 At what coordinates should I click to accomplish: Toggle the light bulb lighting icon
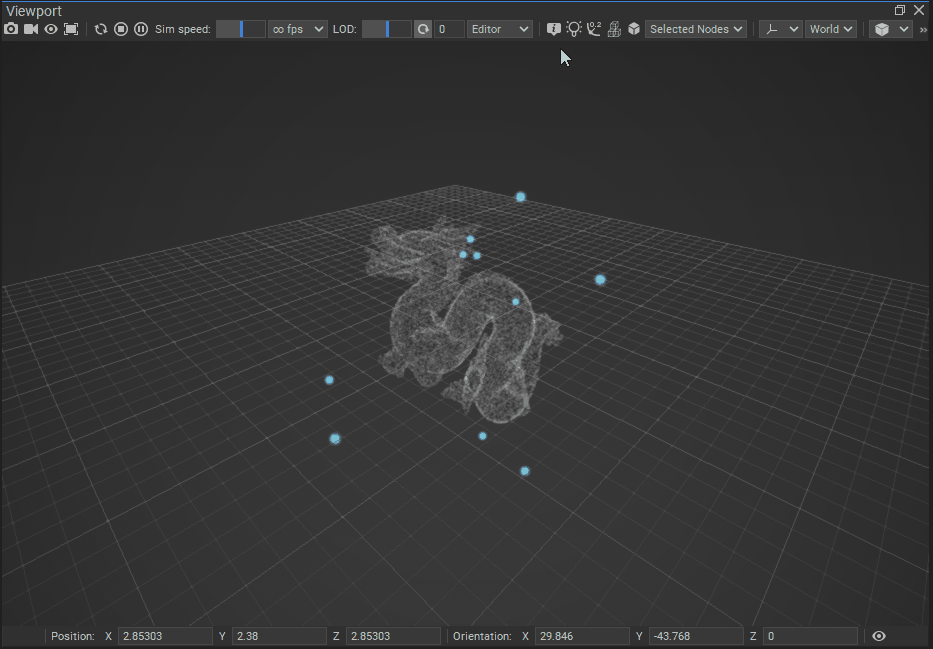pyautogui.click(x=574, y=29)
